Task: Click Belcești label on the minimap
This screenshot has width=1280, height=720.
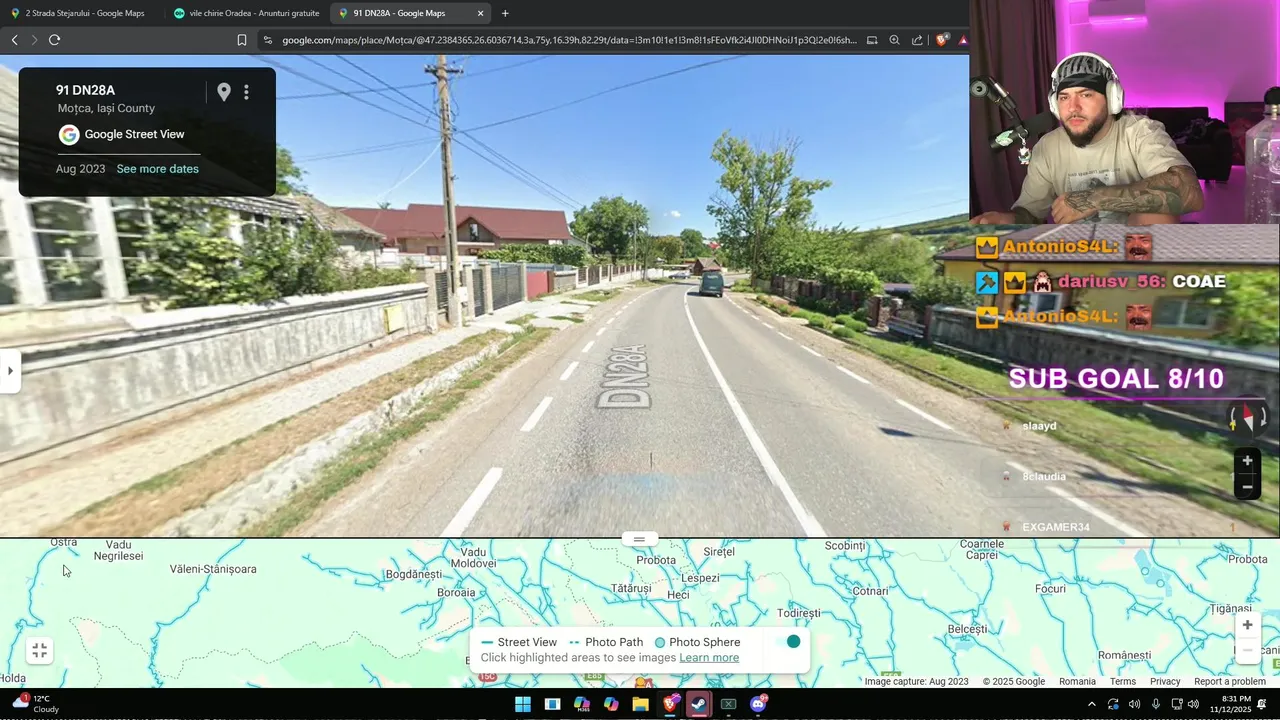Action: [967, 629]
